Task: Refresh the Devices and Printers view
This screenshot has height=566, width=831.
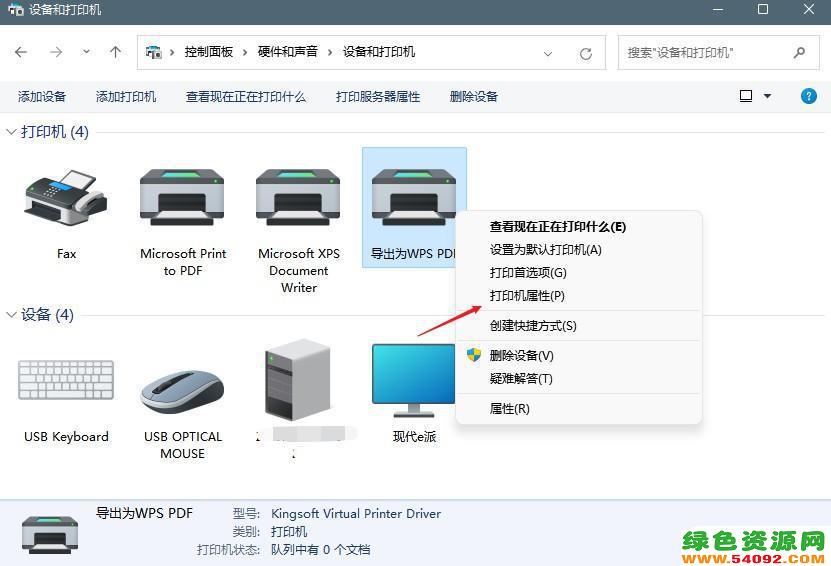Action: [586, 54]
